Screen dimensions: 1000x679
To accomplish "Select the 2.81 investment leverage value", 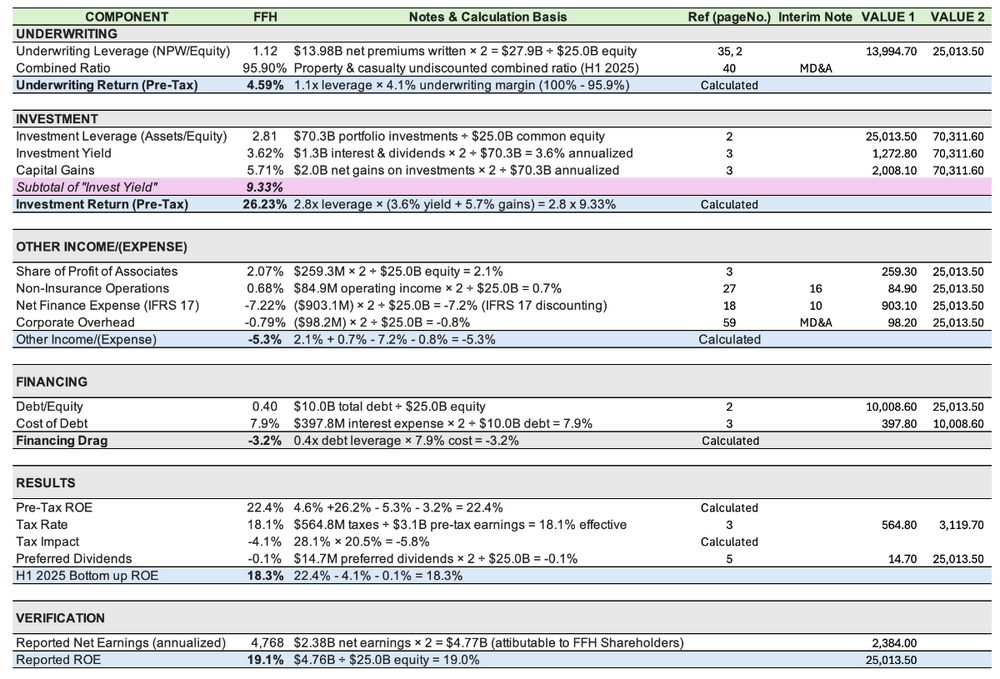I will point(265,136).
